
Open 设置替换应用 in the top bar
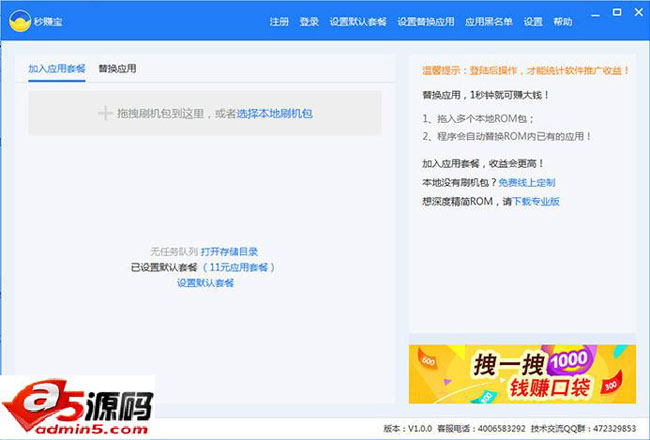(426, 22)
